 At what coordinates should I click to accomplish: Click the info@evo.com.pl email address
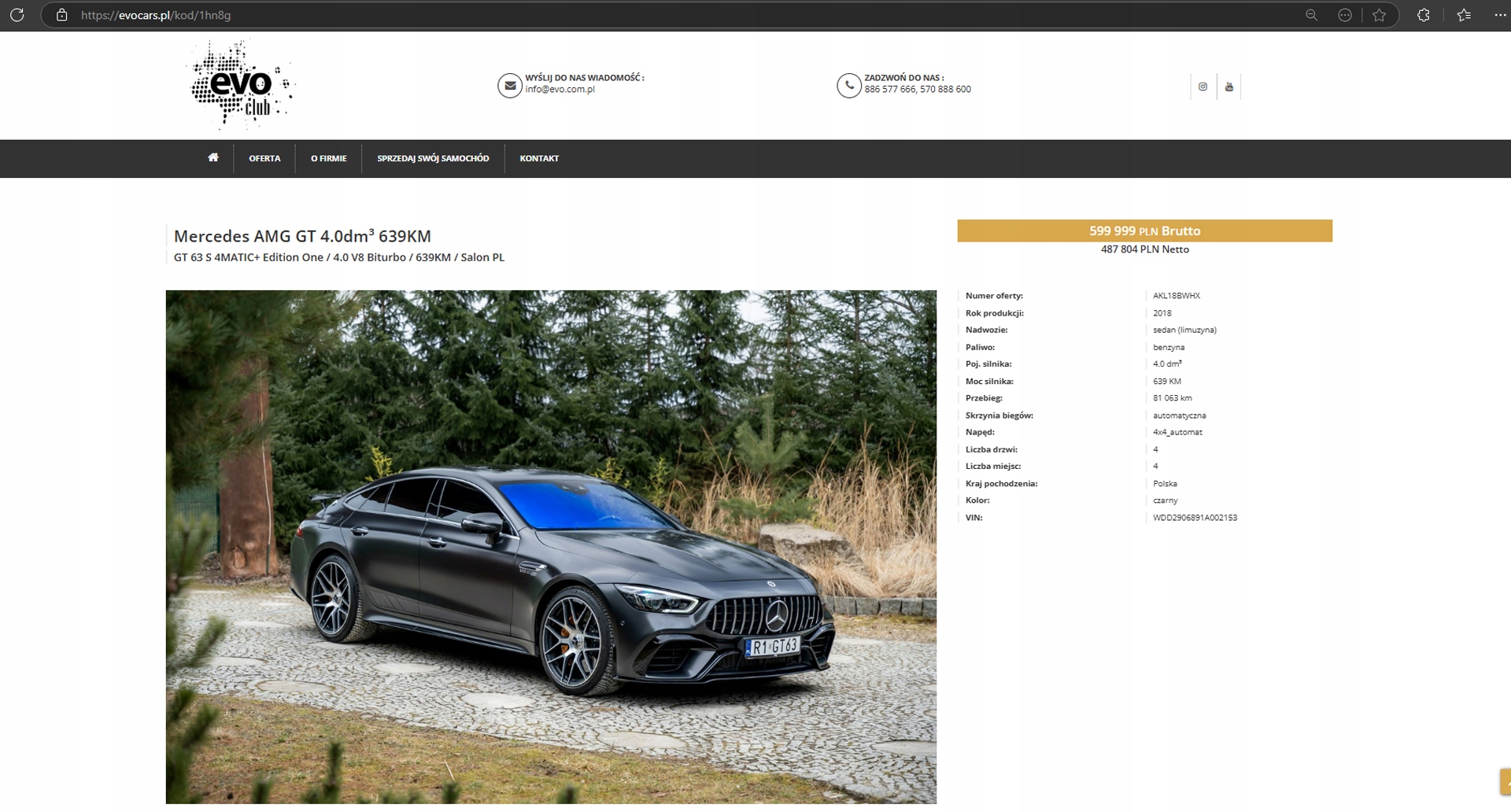[560, 90]
